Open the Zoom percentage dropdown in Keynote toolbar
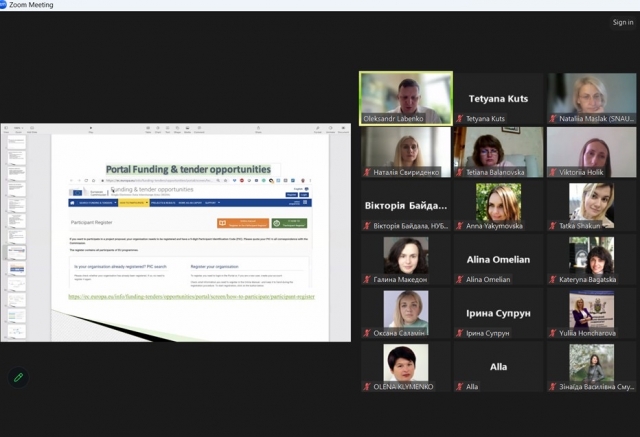The width and height of the screenshot is (640, 437). click(x=18, y=129)
